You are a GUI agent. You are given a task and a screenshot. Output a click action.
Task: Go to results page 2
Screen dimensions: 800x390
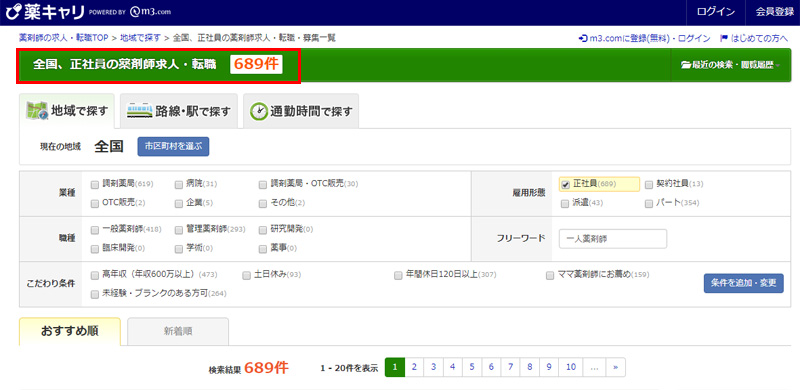[414, 367]
